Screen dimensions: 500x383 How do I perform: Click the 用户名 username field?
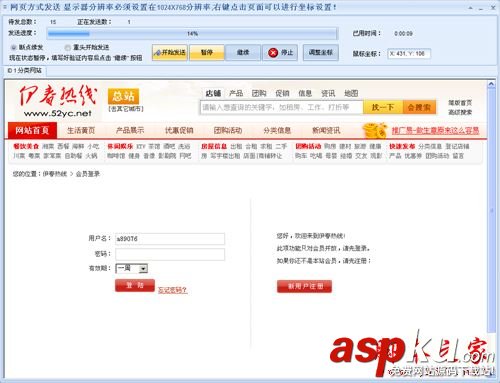coord(170,239)
